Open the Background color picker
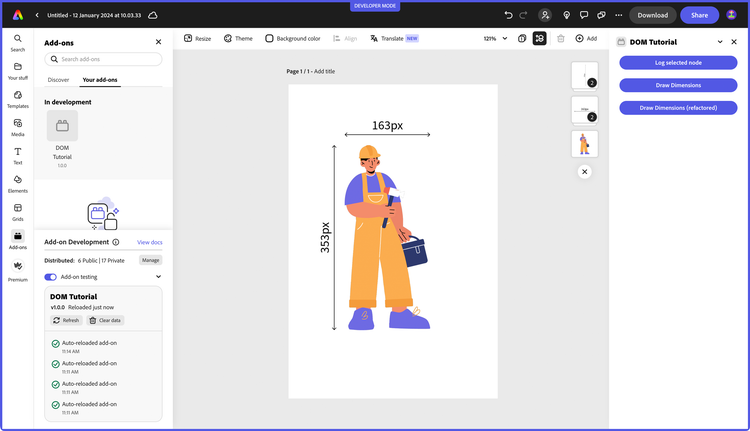 pos(293,38)
